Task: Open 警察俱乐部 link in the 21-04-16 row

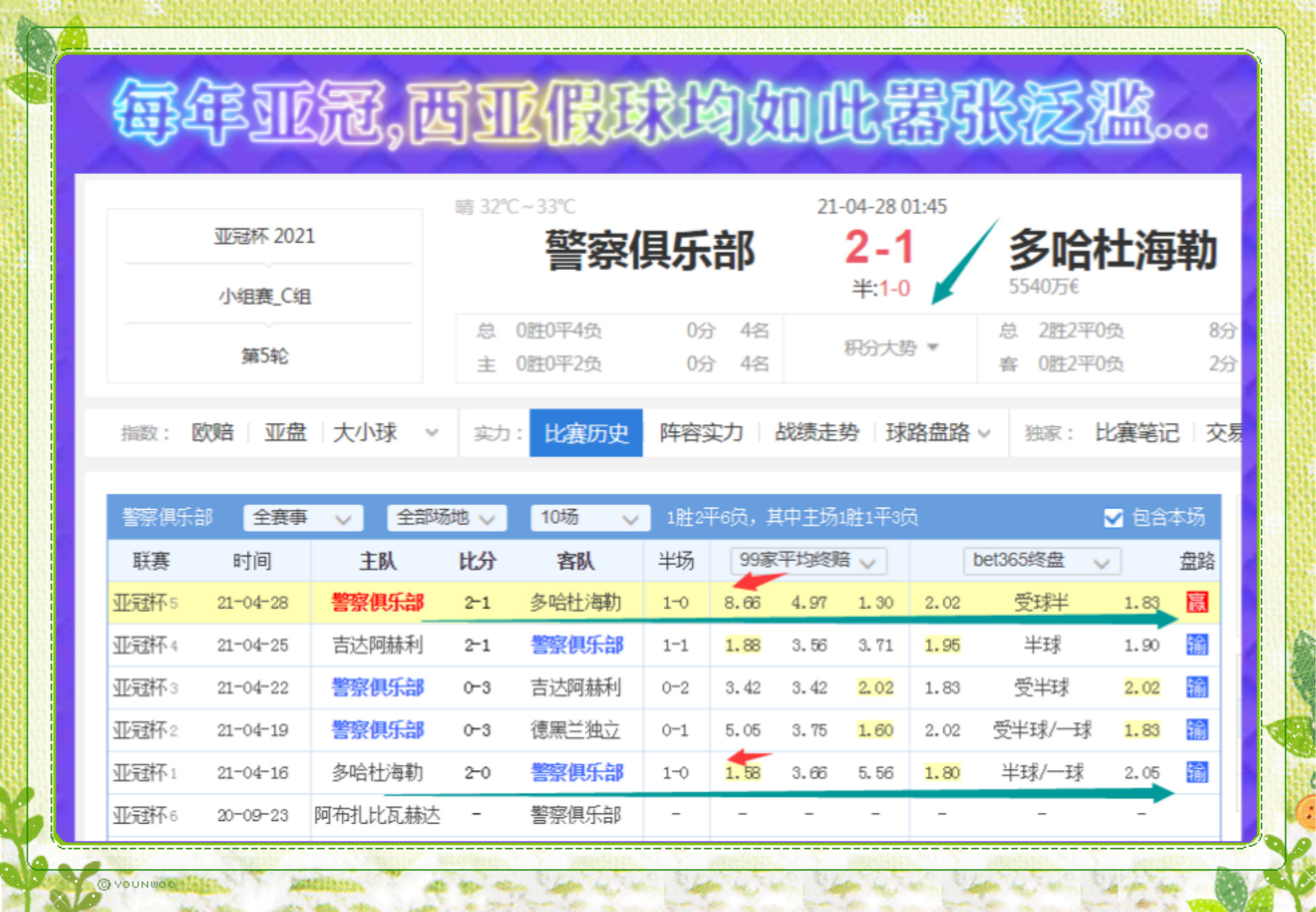Action: point(577,773)
